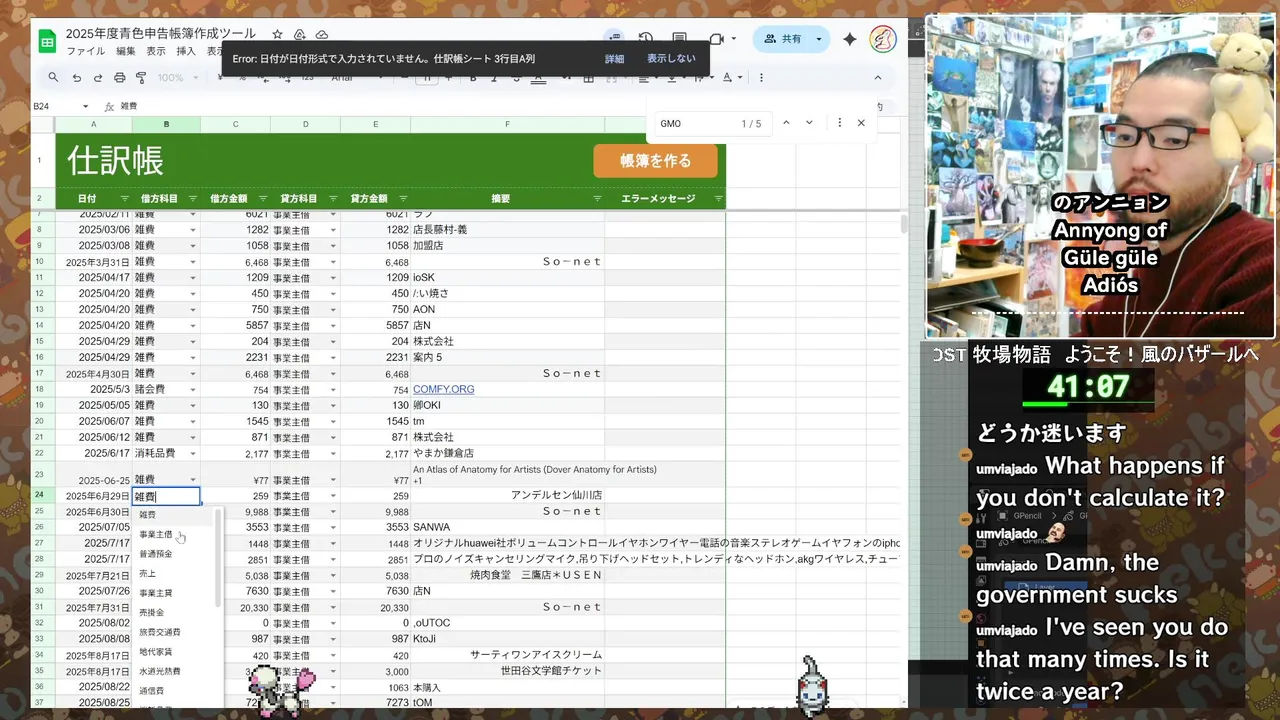Click the 共有 share button
Viewport: 1280px width, 720px height.
click(782, 39)
